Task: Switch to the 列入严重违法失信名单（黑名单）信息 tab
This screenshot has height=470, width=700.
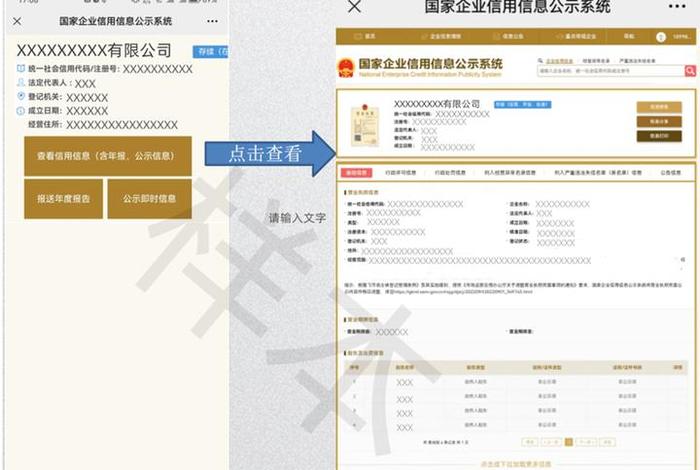Action: (x=598, y=172)
